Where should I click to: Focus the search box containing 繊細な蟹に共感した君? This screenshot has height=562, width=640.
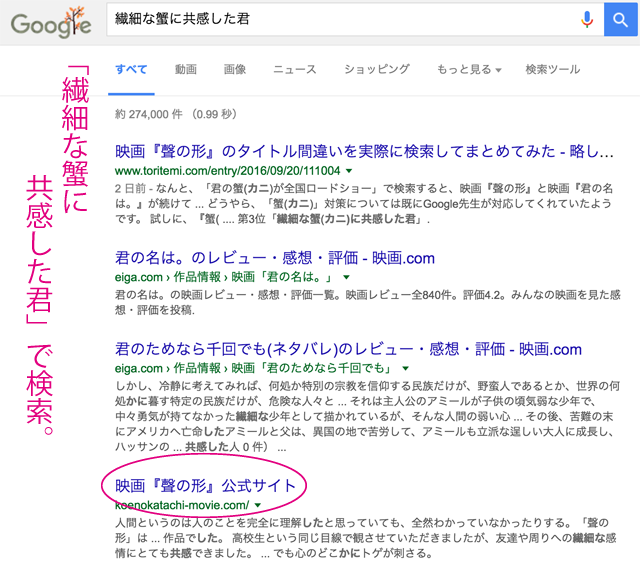click(355, 20)
